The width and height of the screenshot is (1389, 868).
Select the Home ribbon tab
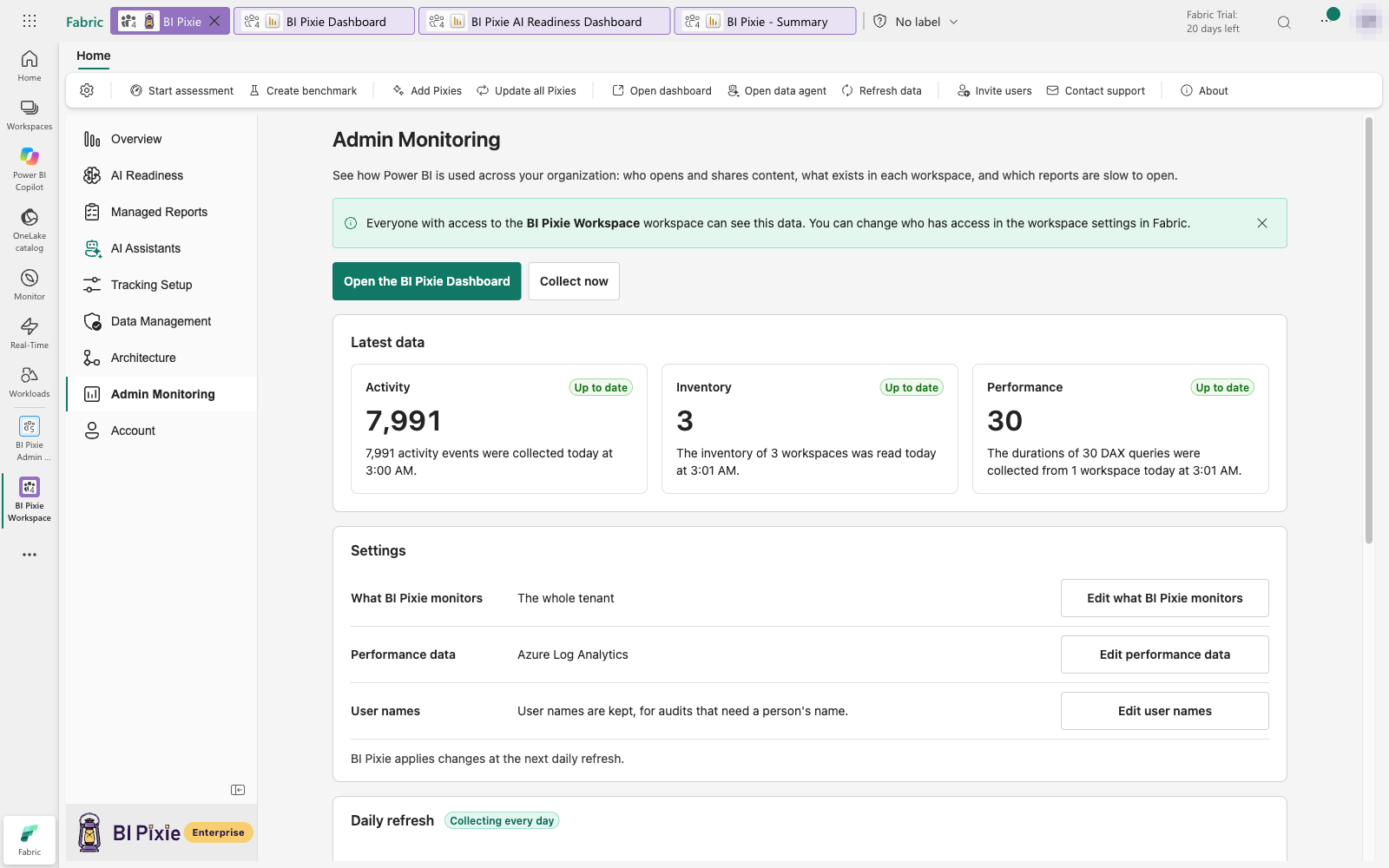point(94,56)
